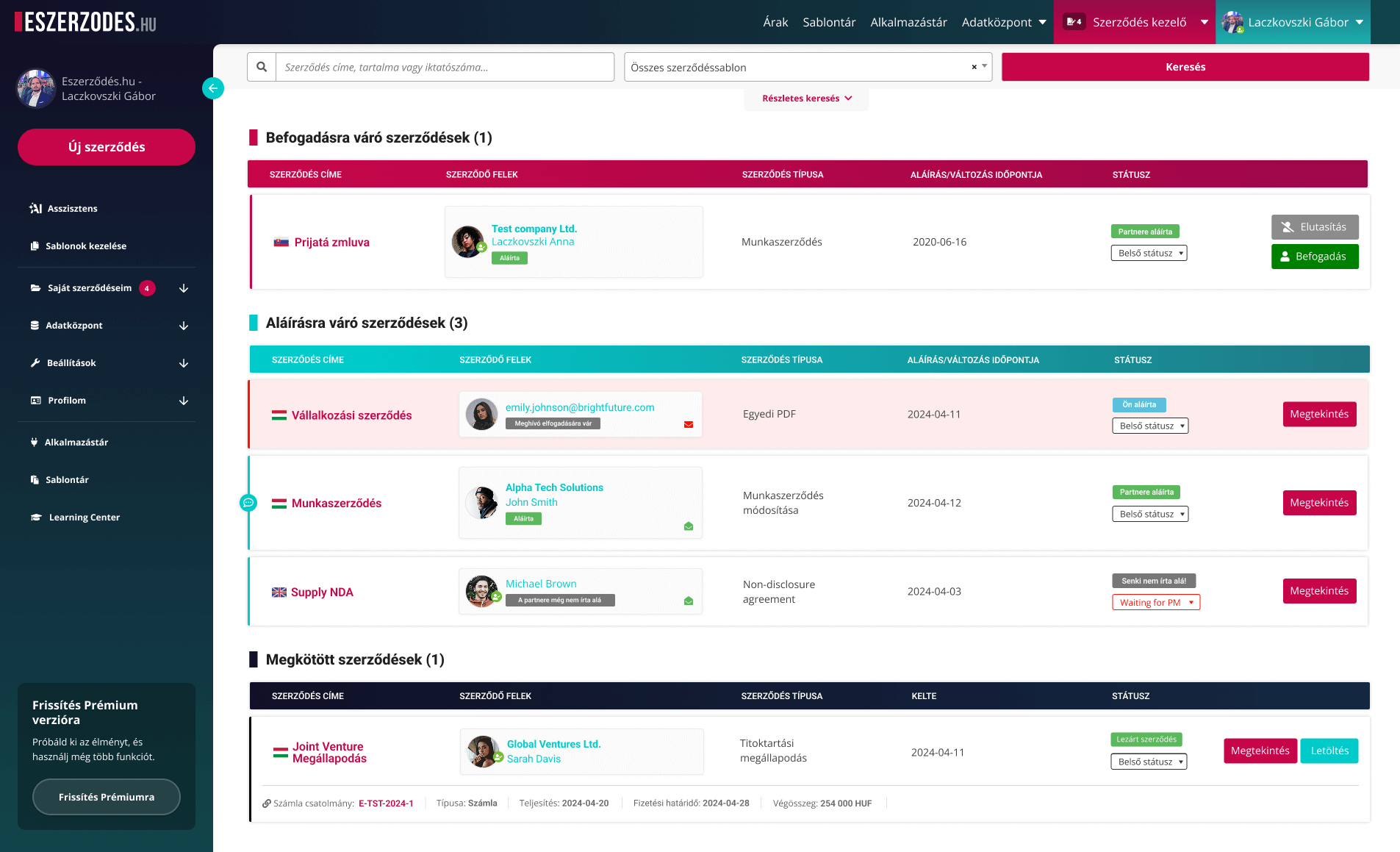Viewport: 1400px width, 852px height.
Task: Collapse the sidebar with the teal arrow
Action: [212, 88]
